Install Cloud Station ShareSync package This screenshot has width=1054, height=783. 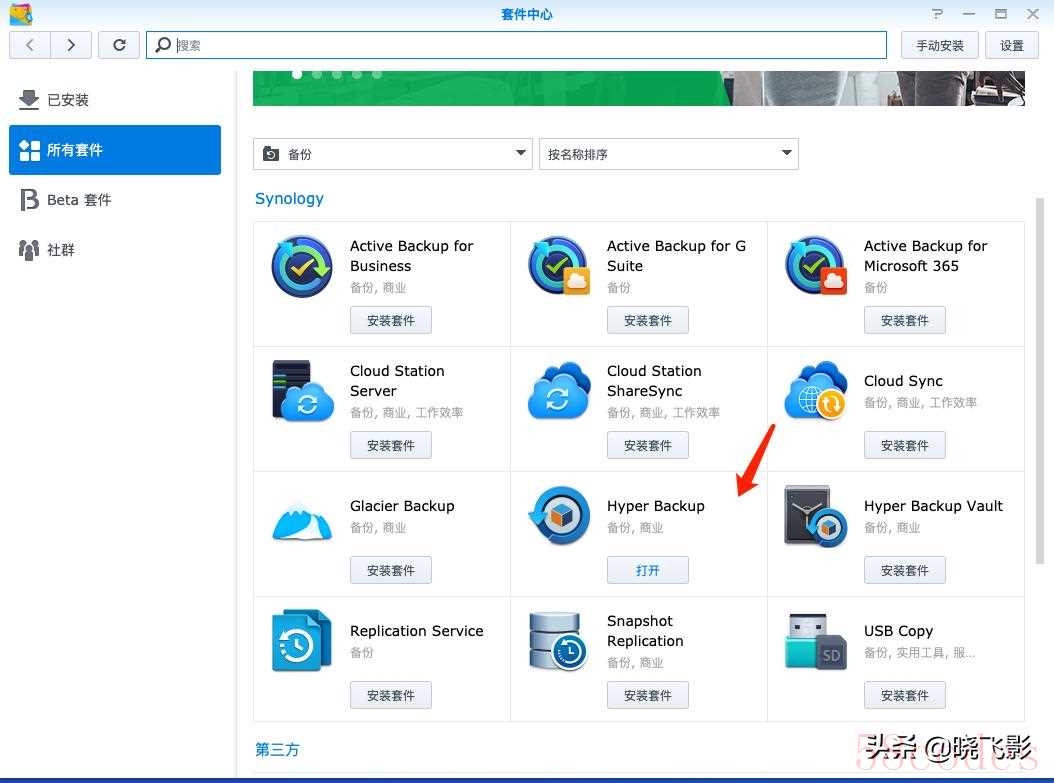(648, 446)
